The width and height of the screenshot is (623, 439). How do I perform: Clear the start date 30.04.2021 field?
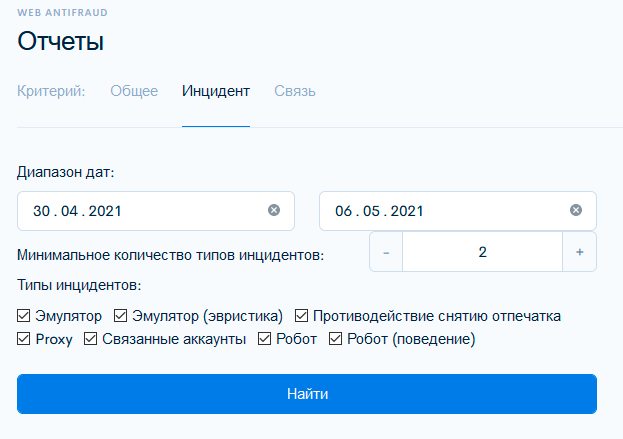(274, 211)
